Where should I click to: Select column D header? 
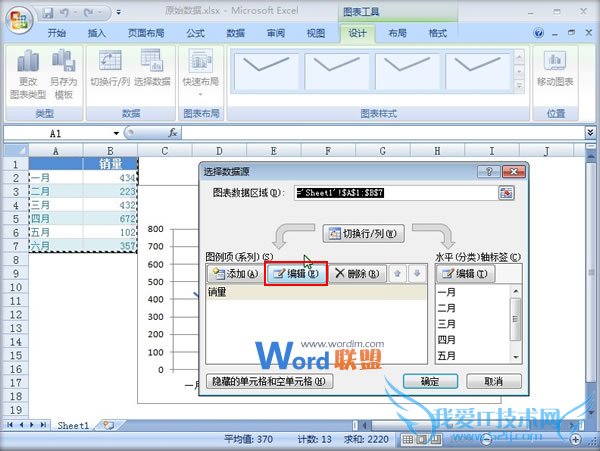pyautogui.click(x=219, y=151)
